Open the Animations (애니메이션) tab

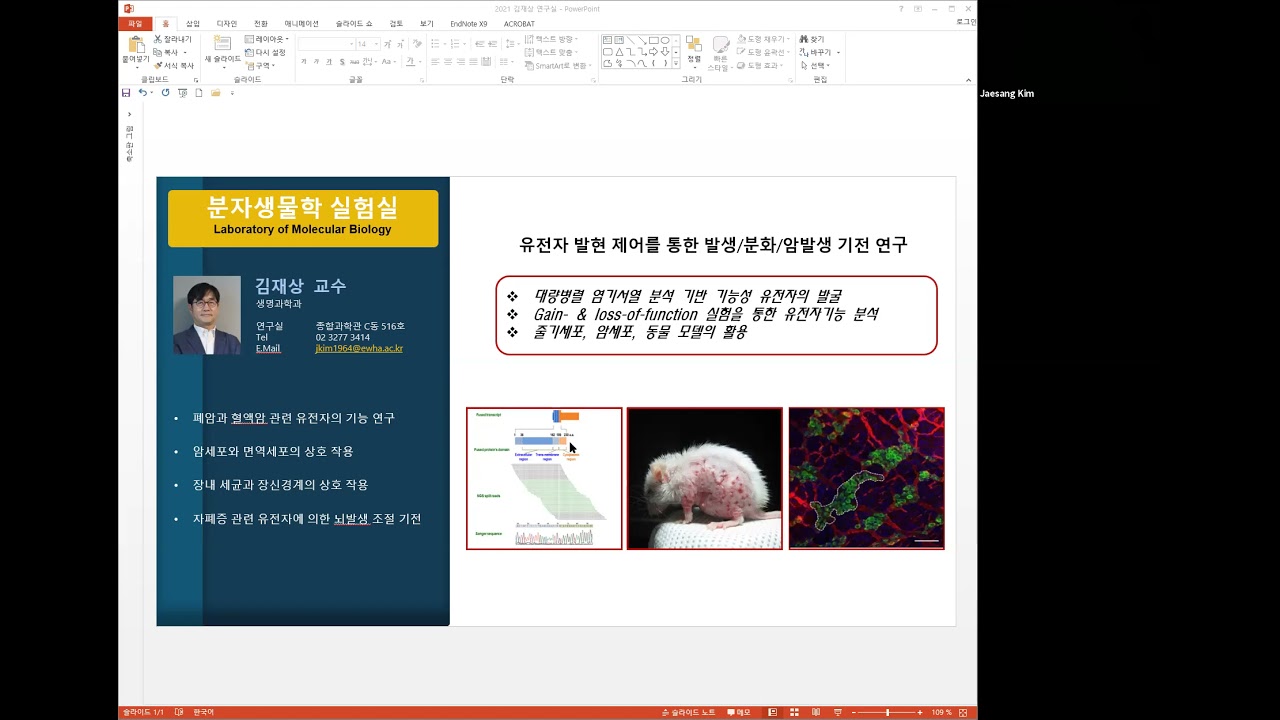click(301, 23)
